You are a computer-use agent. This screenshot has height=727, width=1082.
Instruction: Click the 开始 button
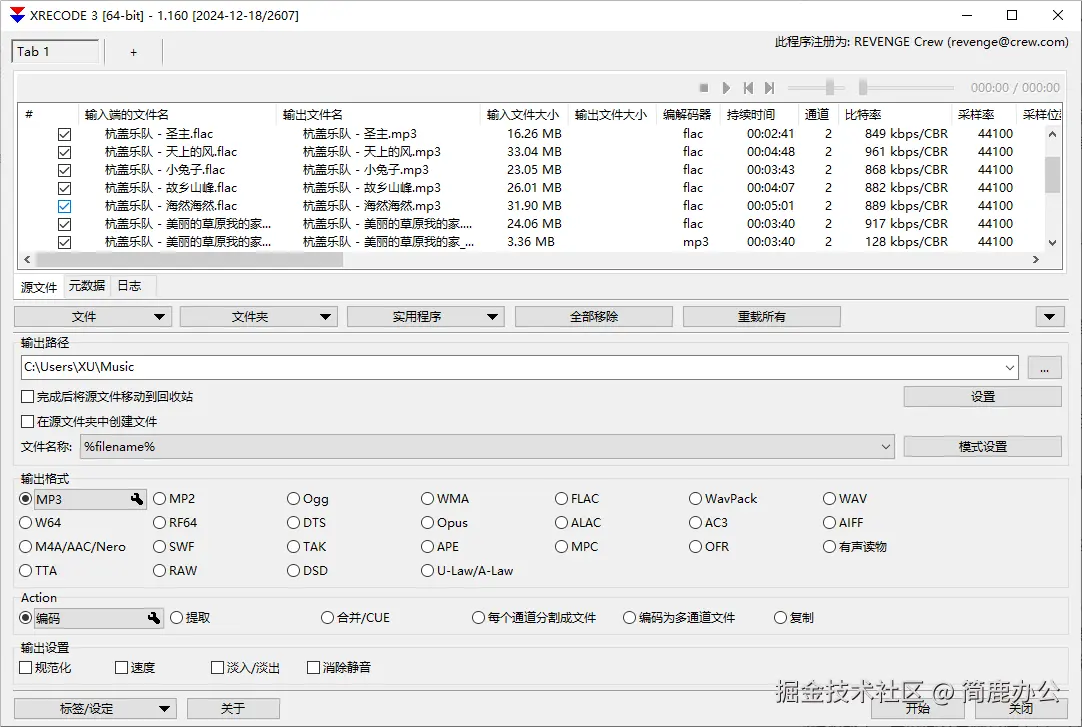point(917,708)
